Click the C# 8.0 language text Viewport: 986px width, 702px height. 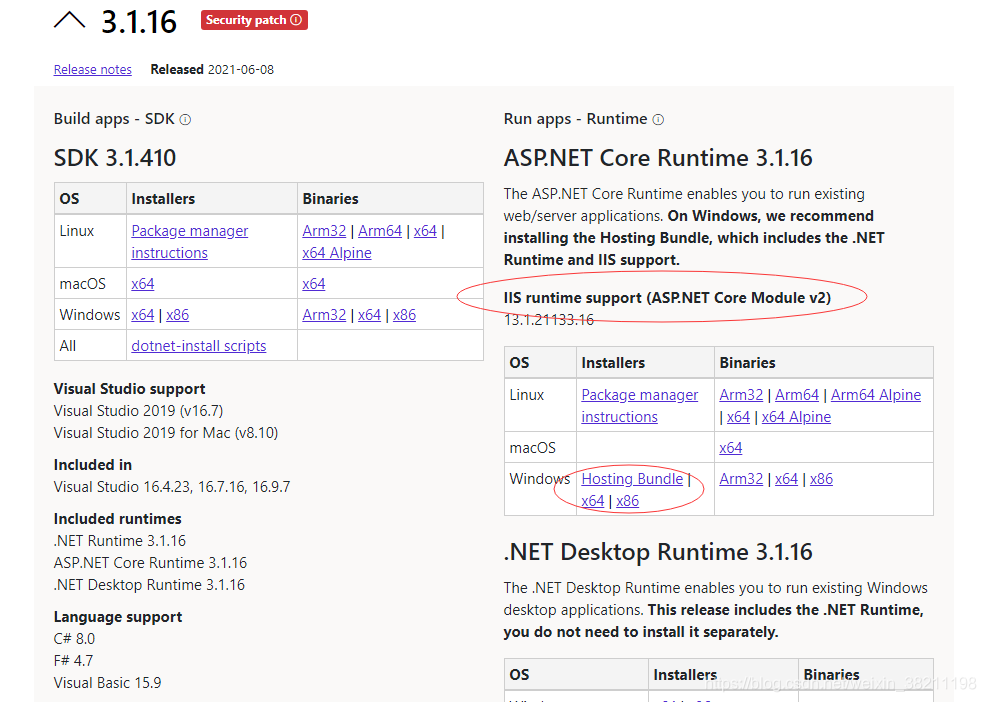[74, 639]
